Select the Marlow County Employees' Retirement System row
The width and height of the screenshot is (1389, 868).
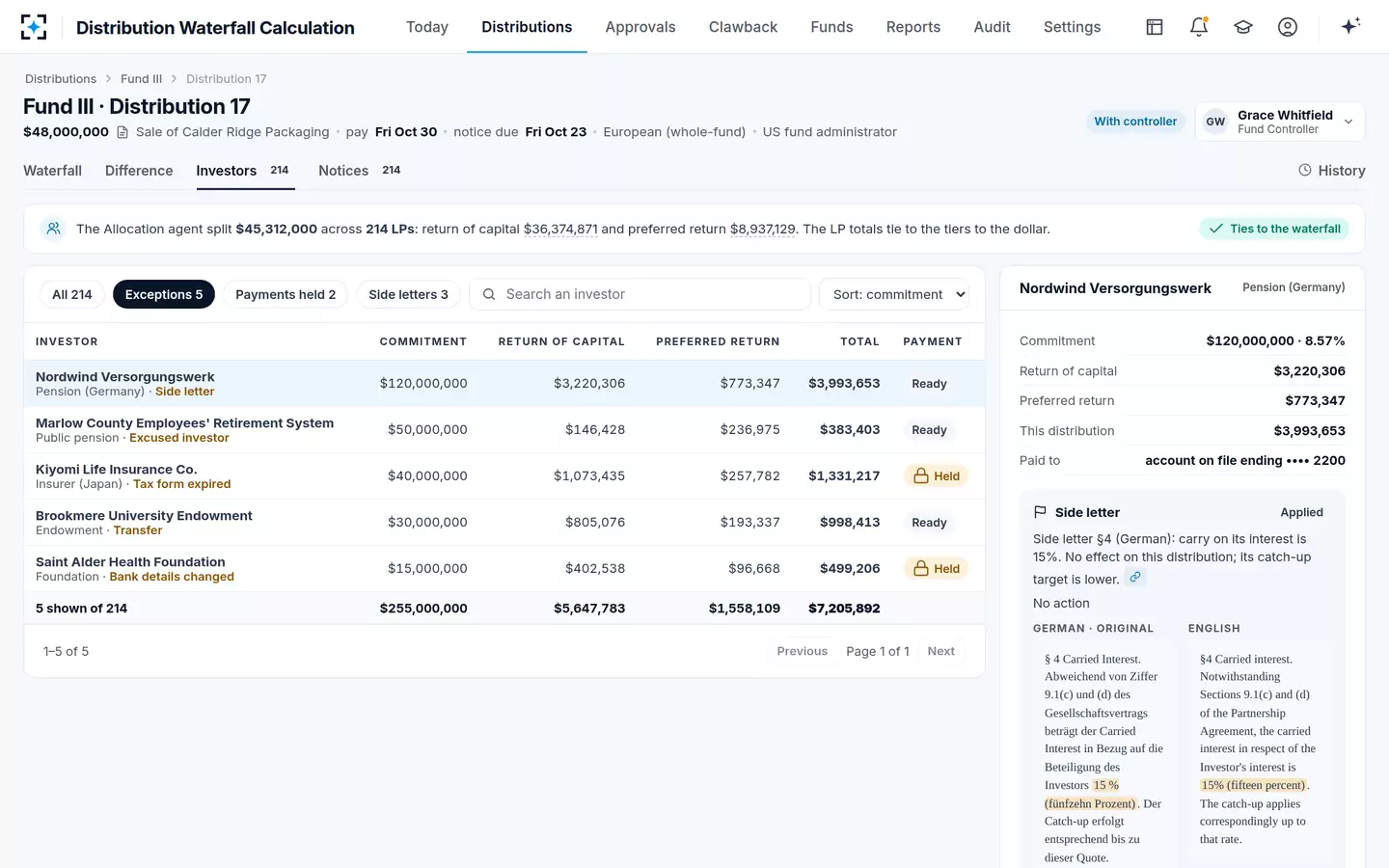pos(504,430)
